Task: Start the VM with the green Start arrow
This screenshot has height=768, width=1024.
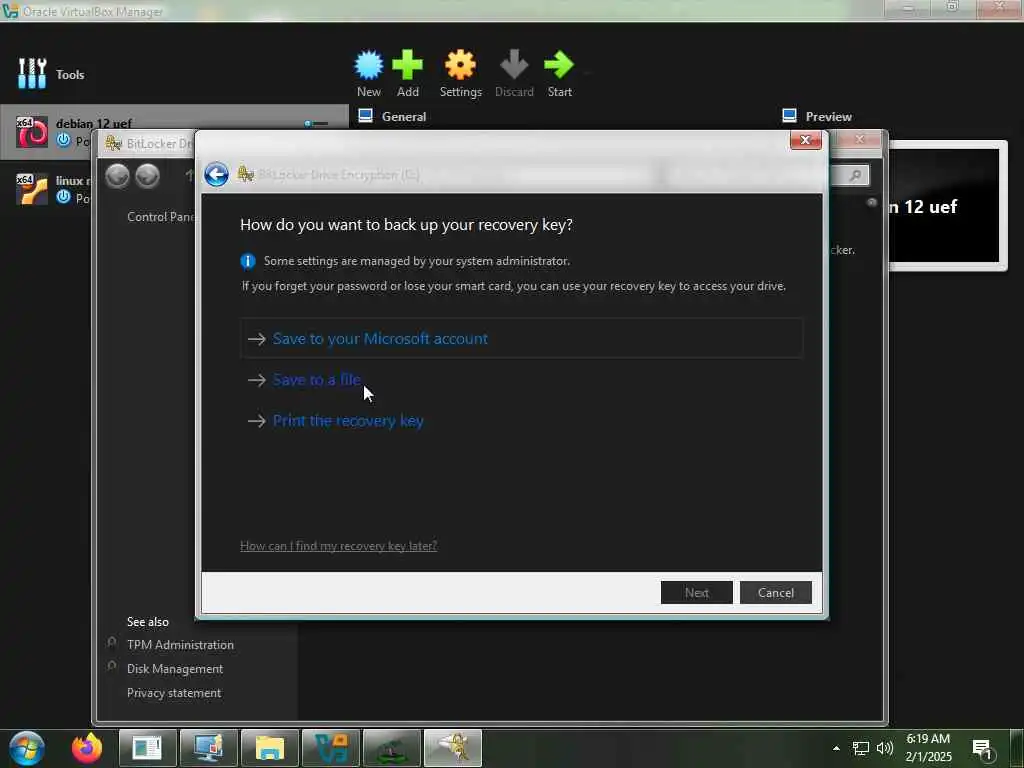Action: [x=559, y=65]
